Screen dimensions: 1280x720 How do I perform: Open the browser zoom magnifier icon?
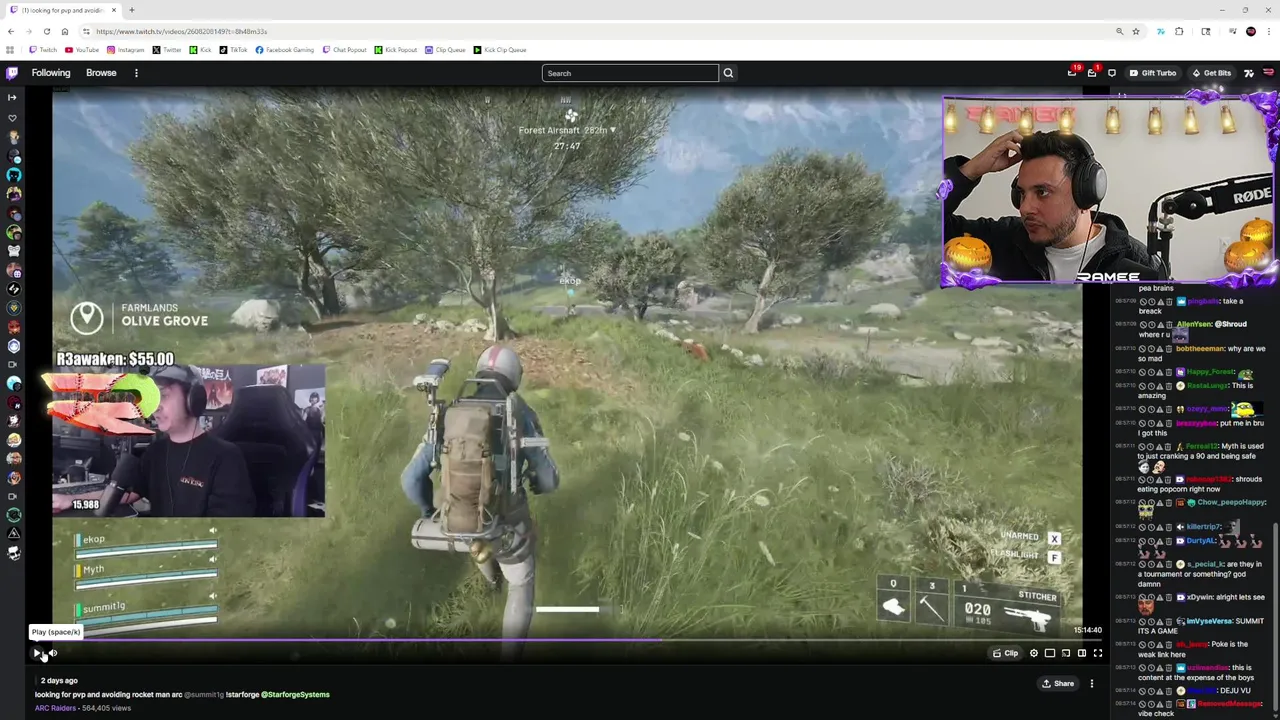click(x=1119, y=32)
